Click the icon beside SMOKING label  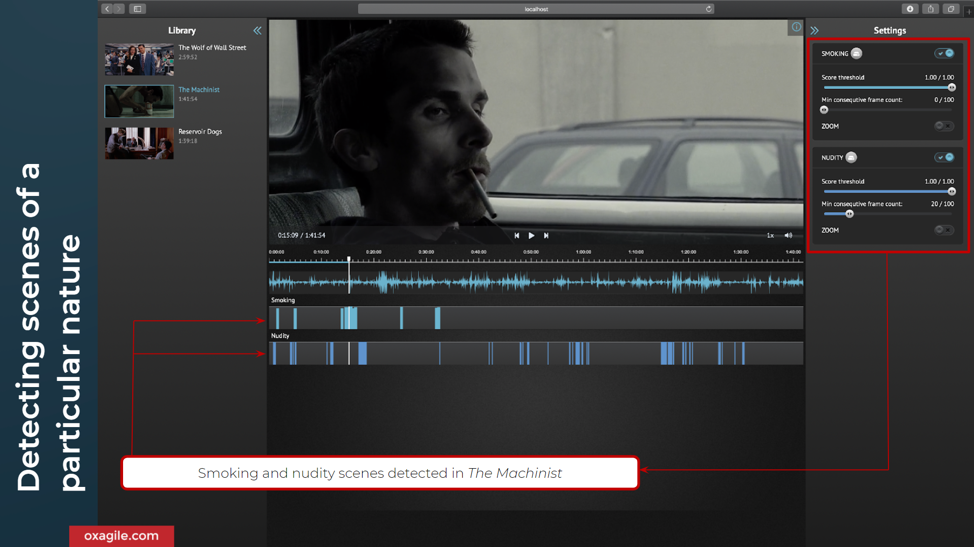(857, 54)
